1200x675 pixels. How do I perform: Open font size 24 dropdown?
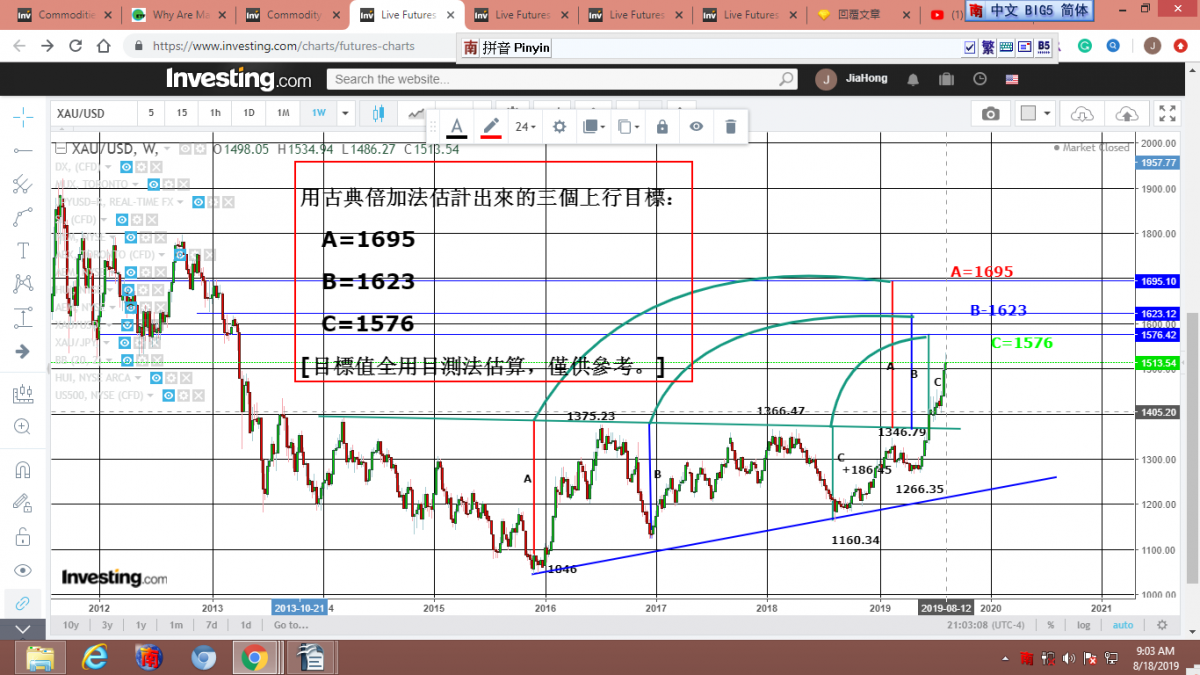[525, 127]
